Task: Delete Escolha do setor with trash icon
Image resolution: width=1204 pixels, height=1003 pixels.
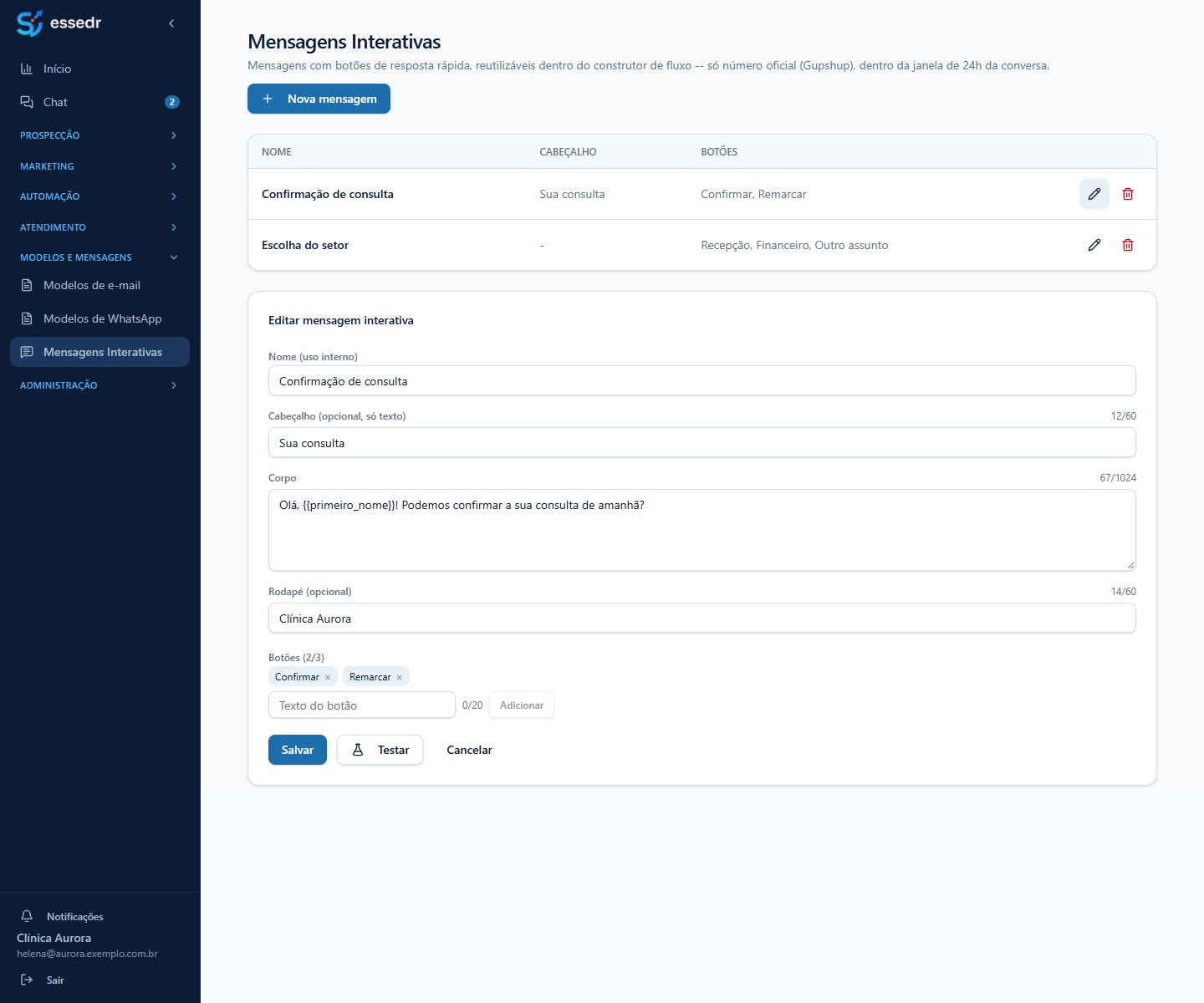Action: [x=1128, y=245]
